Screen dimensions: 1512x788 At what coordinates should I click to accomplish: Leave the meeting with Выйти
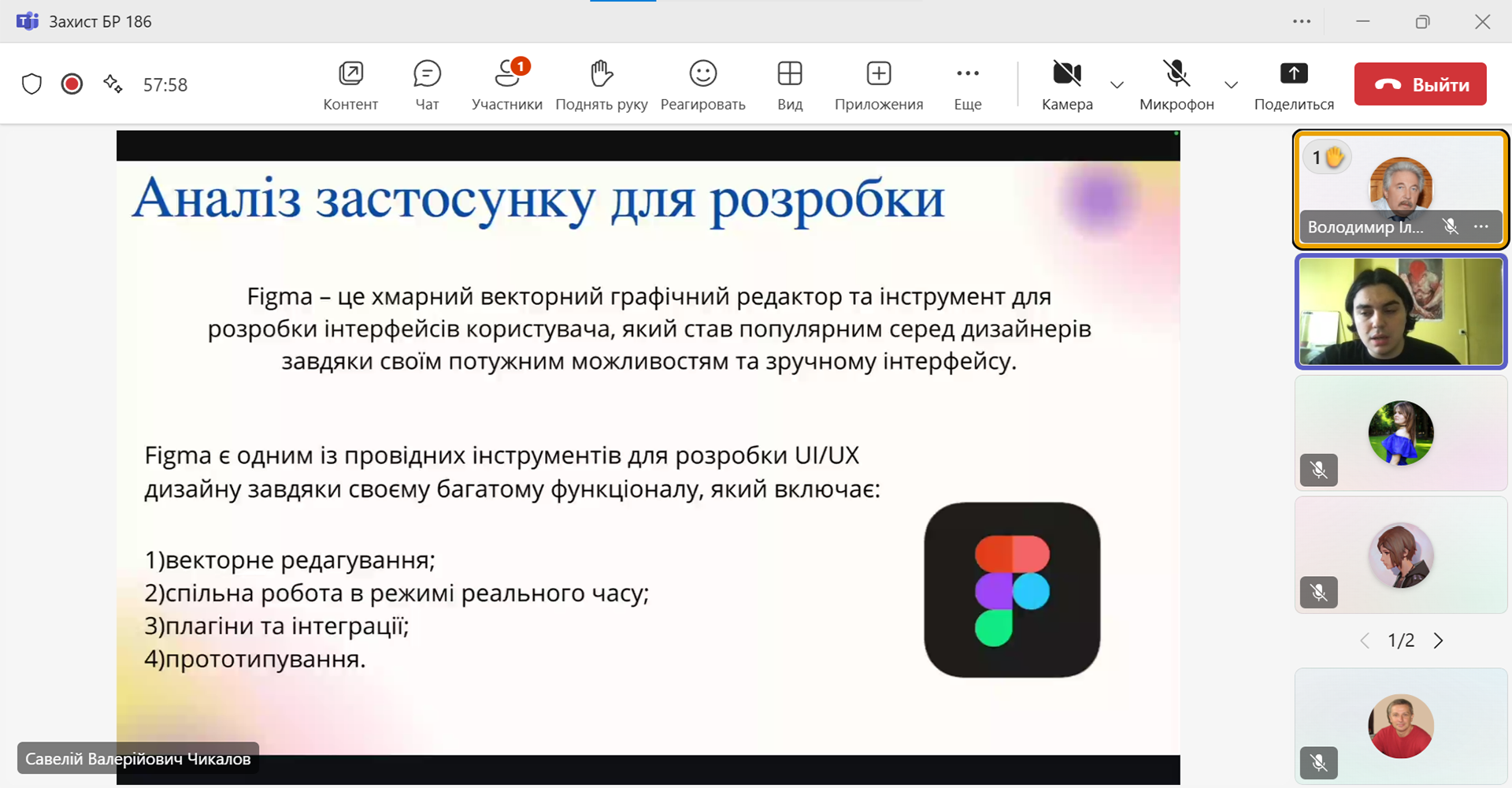[x=1420, y=84]
